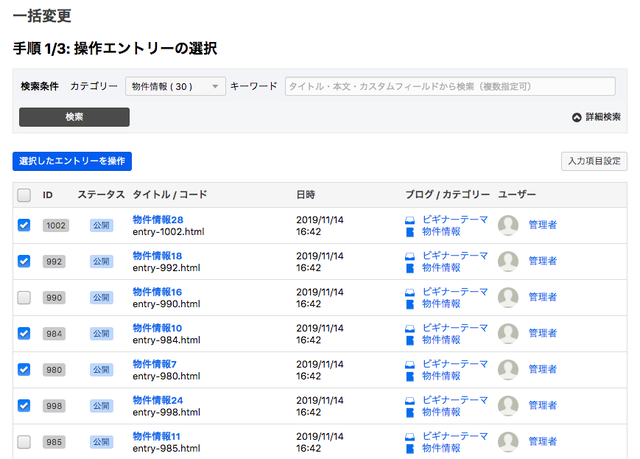Screen dimensions: 640x459
Task: Check the checkbox for entry ID 985
Action: pos(24,441)
